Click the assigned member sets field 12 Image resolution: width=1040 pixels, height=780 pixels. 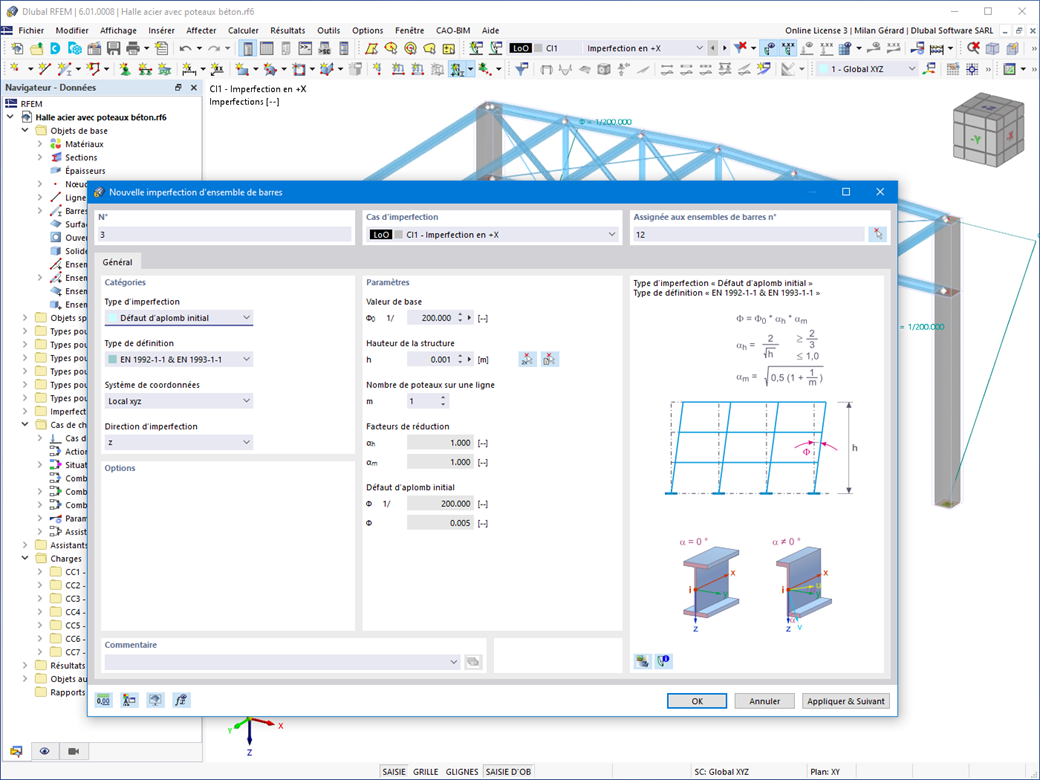[x=749, y=234]
